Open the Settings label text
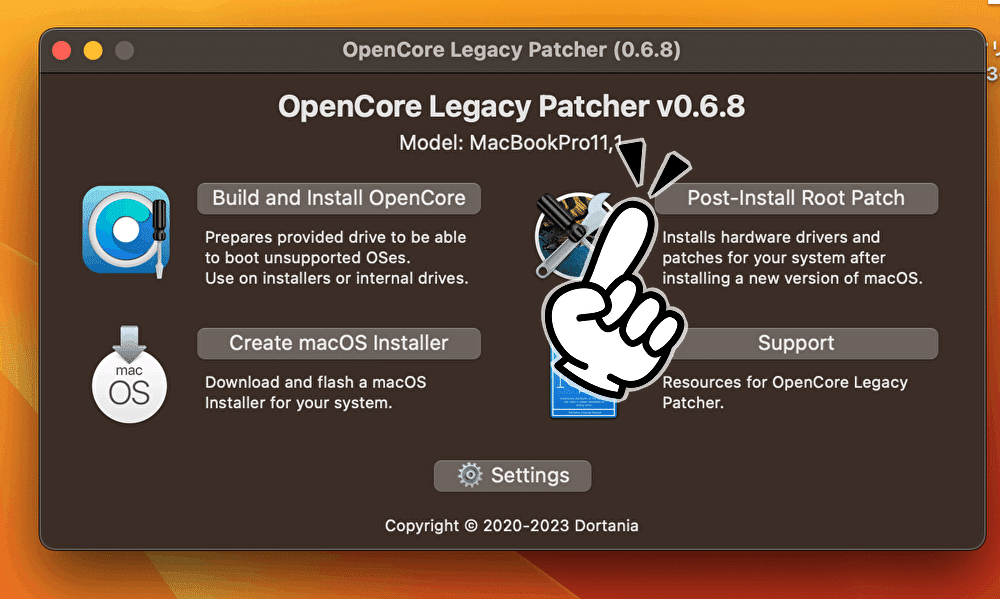 click(530, 475)
